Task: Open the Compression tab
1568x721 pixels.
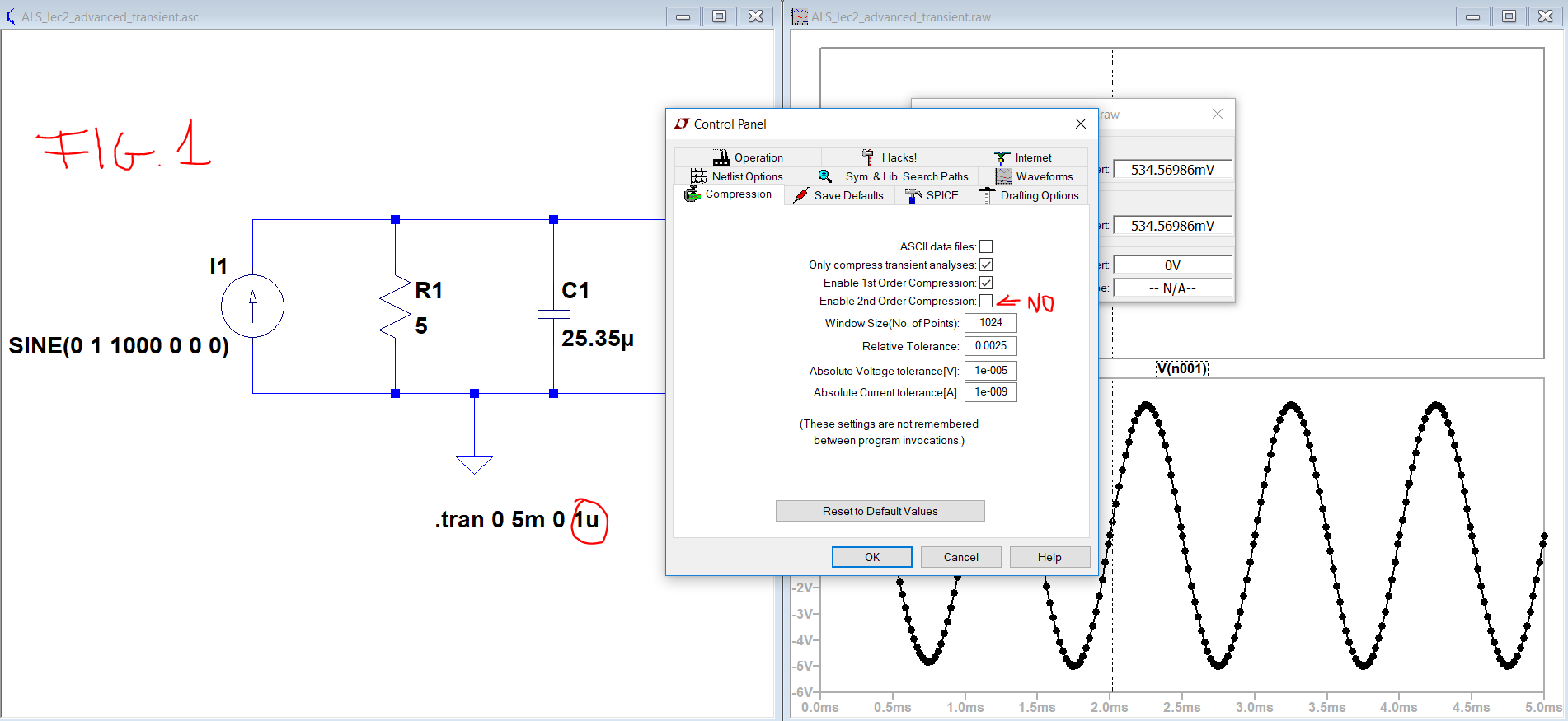Action: [729, 194]
